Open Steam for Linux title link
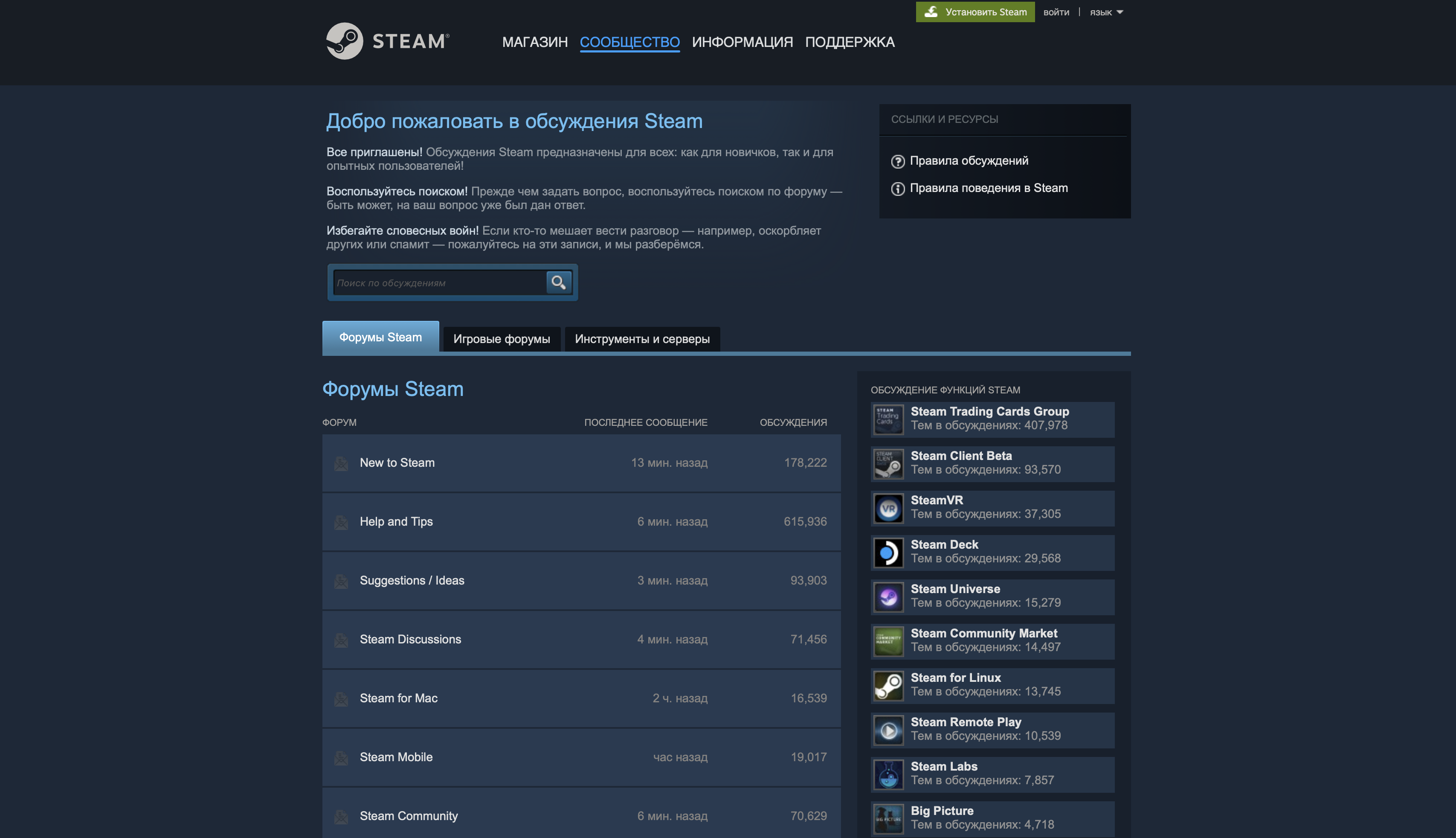Image resolution: width=1456 pixels, height=838 pixels. [955, 678]
